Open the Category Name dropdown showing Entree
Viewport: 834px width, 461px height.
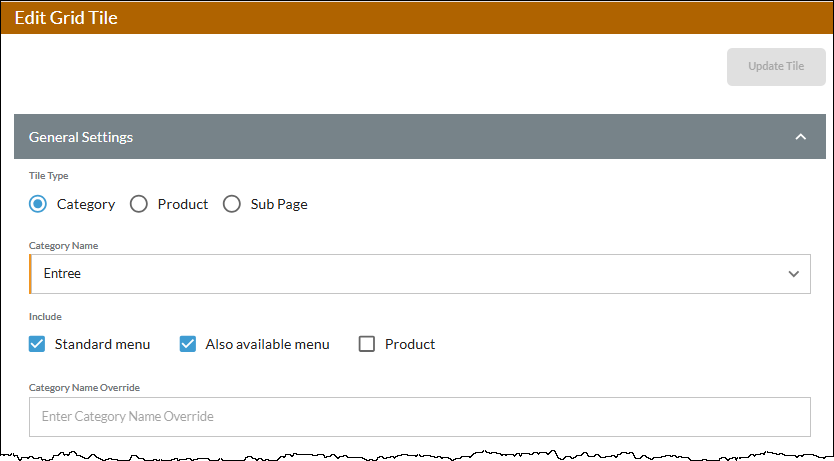coord(420,274)
